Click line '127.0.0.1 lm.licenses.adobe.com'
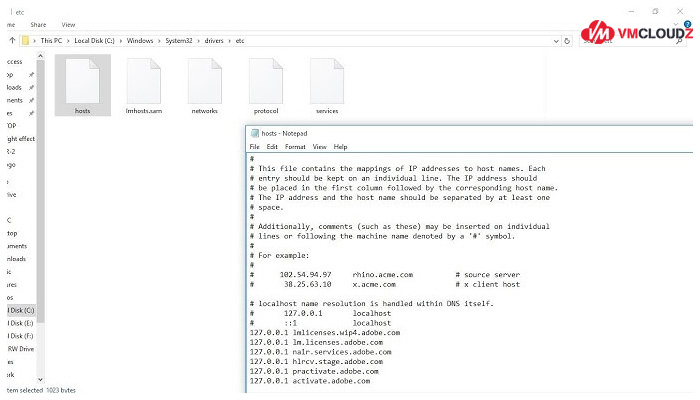The width and height of the screenshot is (700, 400). click(x=316, y=342)
